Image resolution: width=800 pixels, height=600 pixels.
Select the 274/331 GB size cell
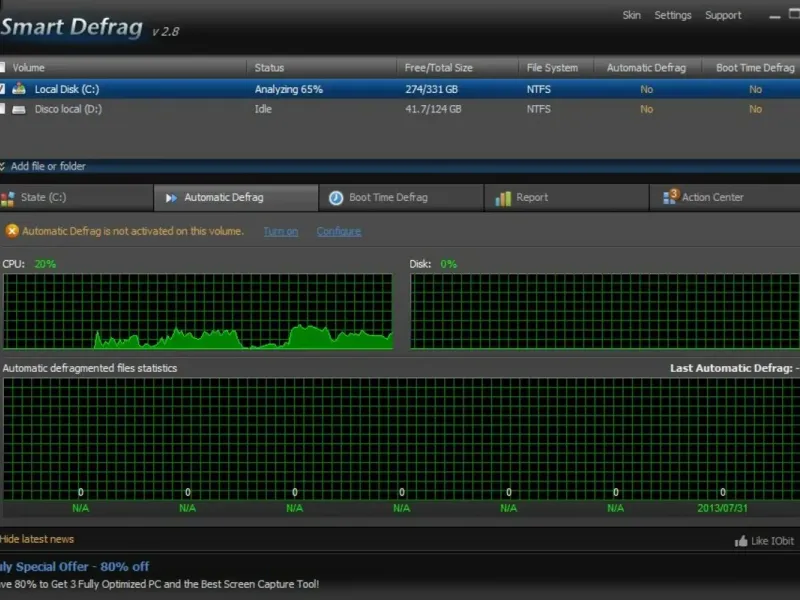click(431, 89)
